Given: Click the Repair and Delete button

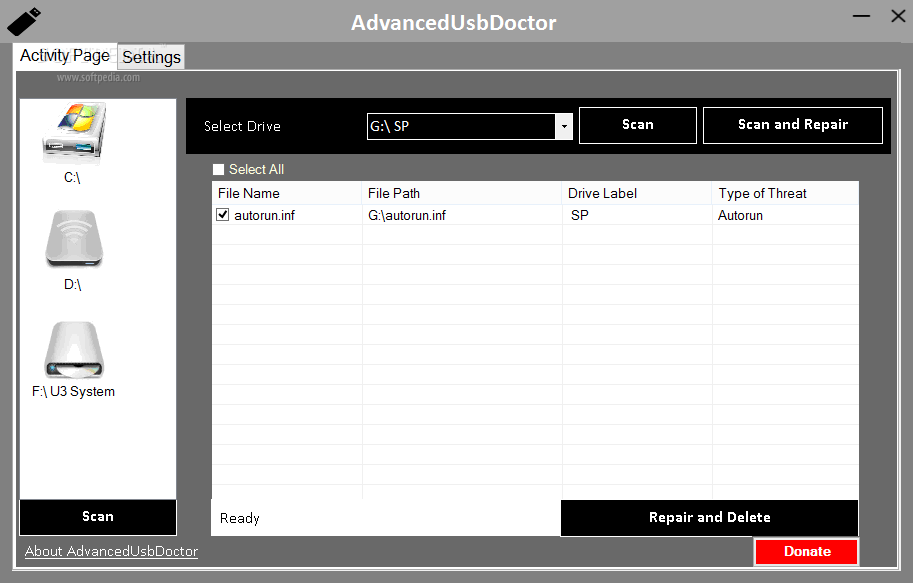Looking at the screenshot, I should (x=709, y=518).
